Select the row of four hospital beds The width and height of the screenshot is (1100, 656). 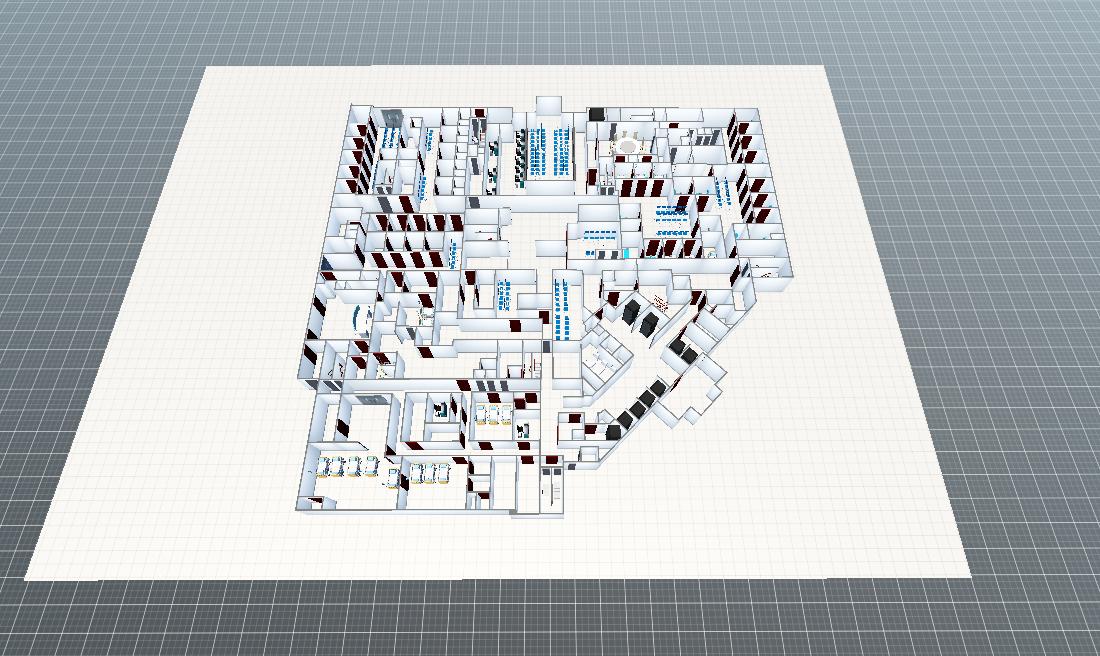(x=347, y=466)
